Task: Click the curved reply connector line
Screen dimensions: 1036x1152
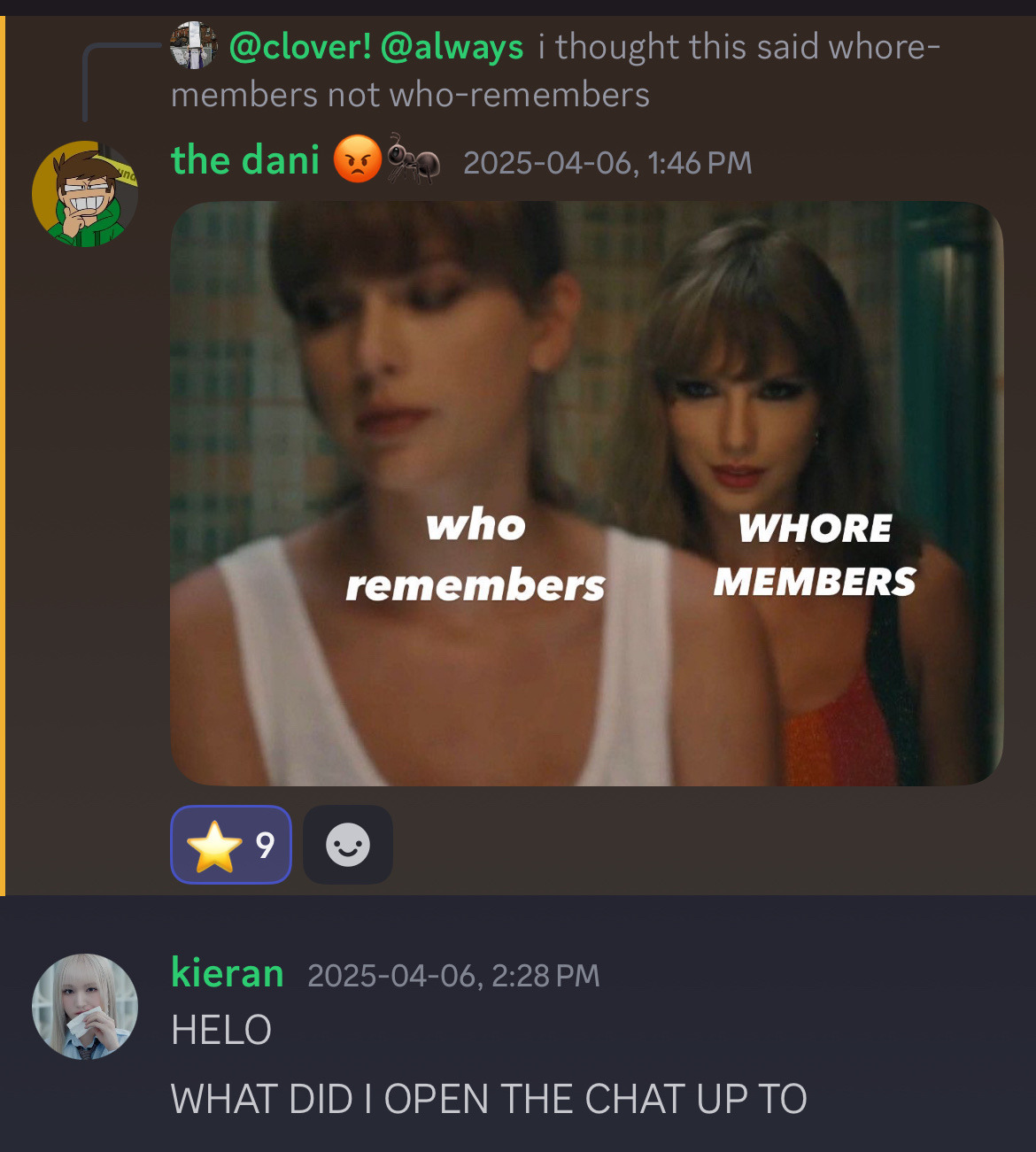Action: click(x=121, y=81)
